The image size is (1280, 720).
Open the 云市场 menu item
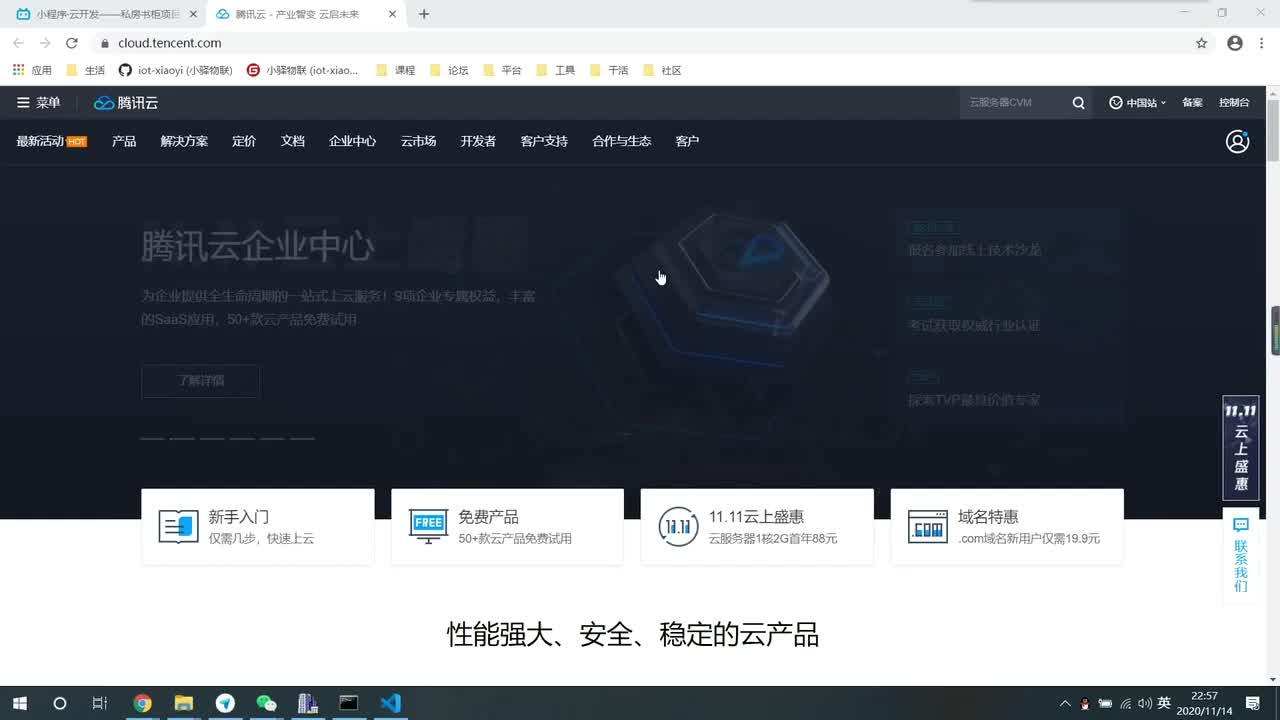pos(418,141)
